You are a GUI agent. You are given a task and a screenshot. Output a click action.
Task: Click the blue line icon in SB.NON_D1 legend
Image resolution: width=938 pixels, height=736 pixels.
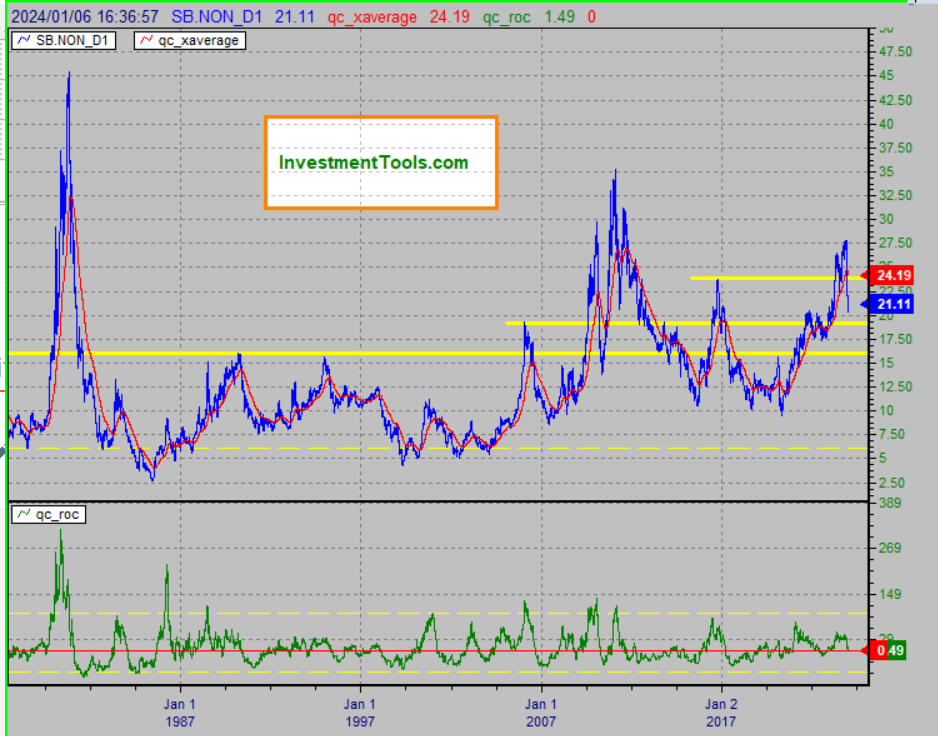25,40
